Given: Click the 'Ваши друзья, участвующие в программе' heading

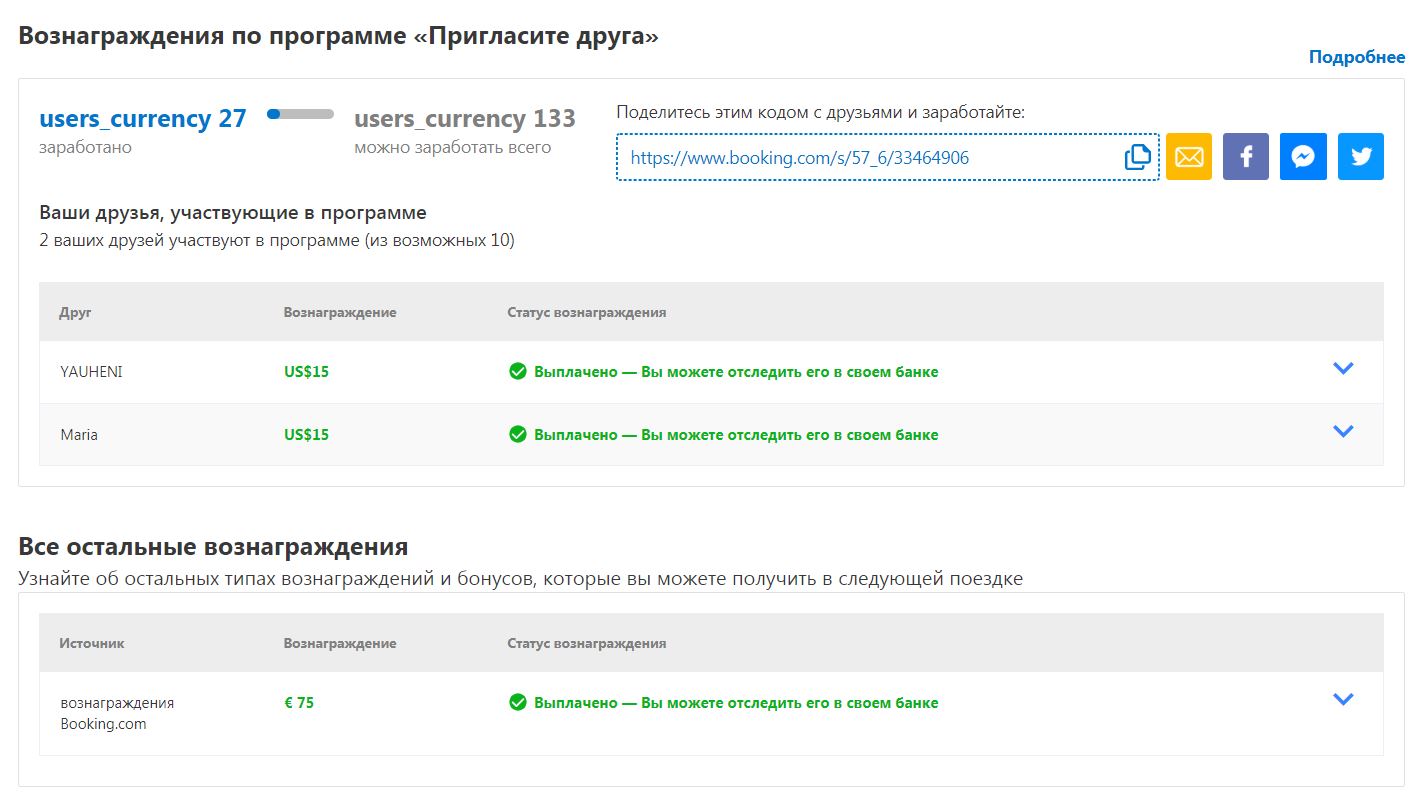Looking at the screenshot, I should click(x=233, y=213).
